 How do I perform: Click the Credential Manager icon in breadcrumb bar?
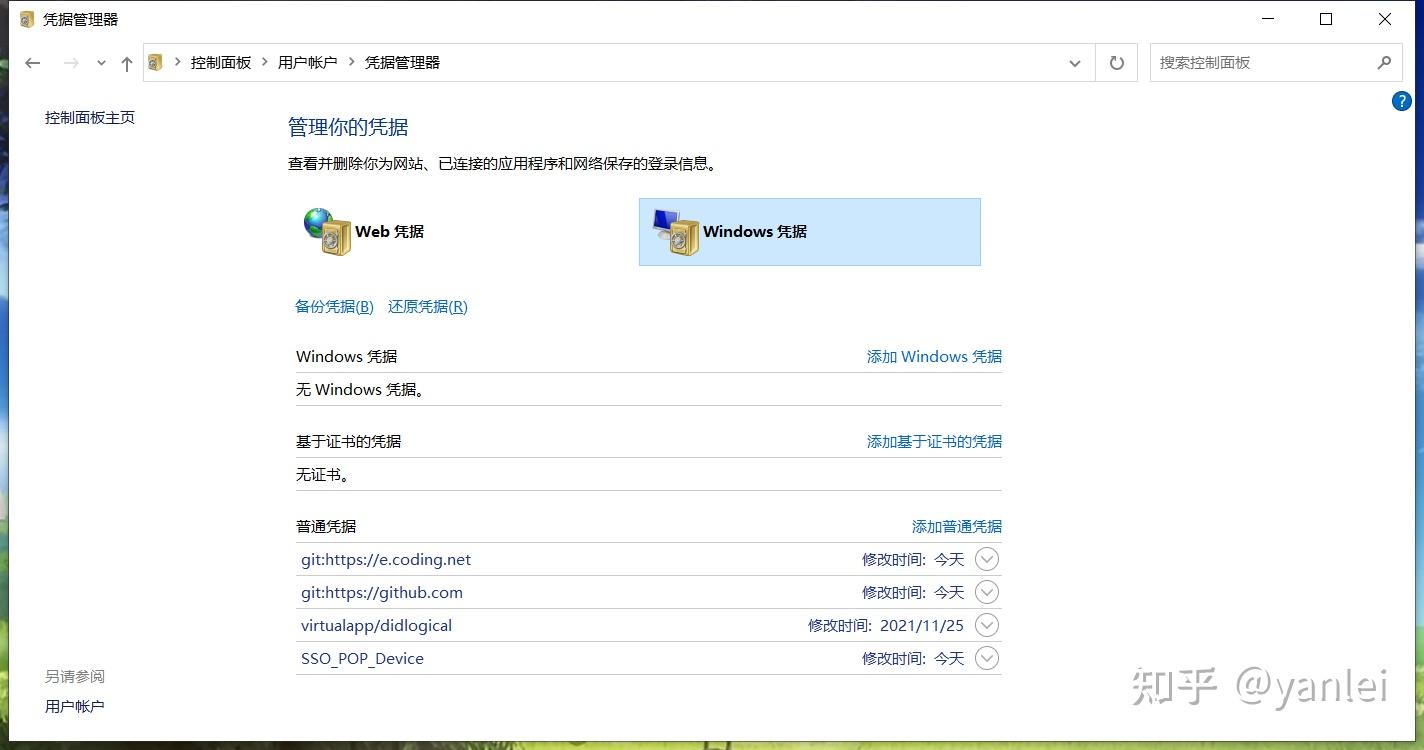[156, 61]
